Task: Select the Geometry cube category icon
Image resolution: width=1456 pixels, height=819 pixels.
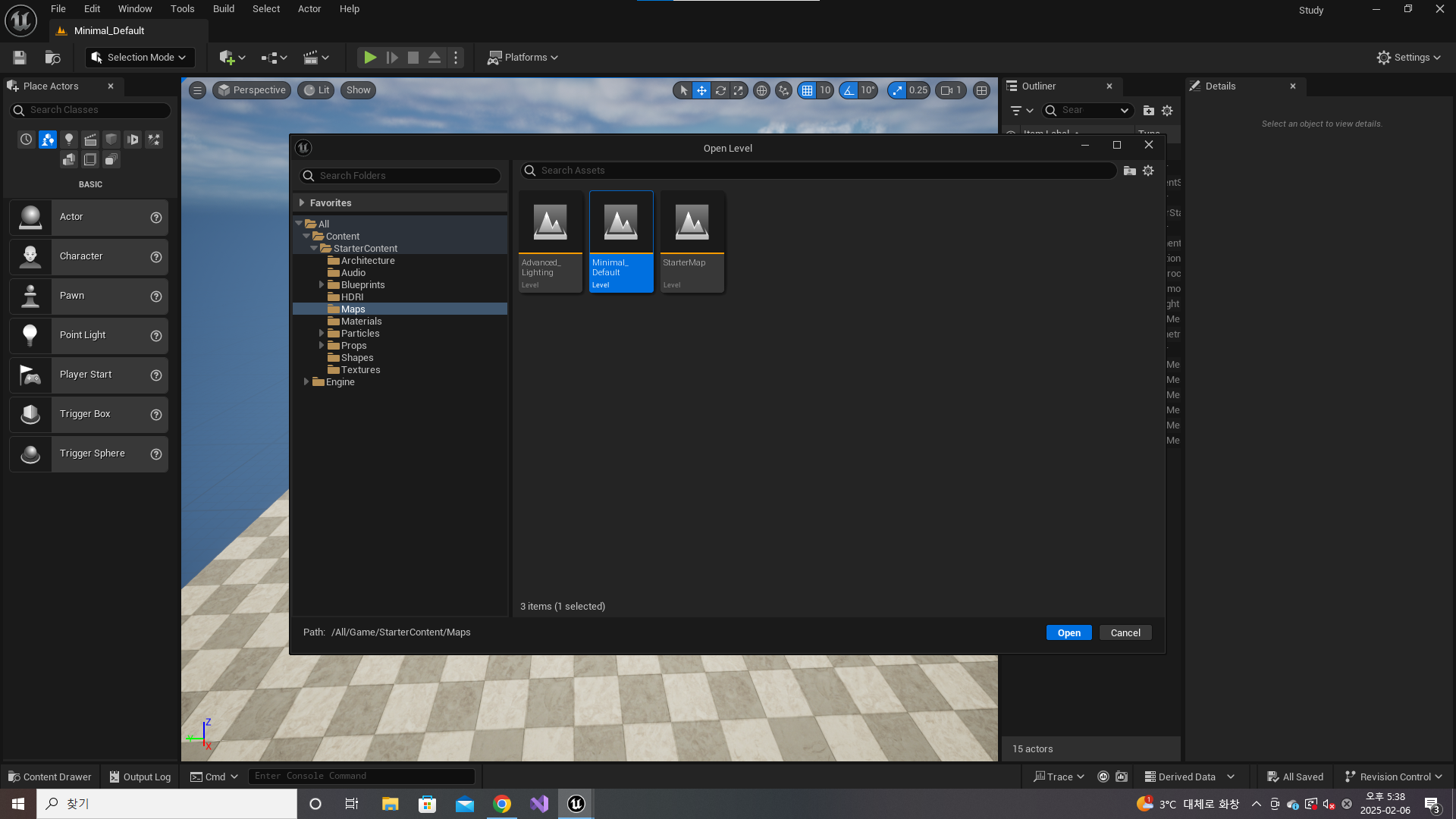Action: 111,140
